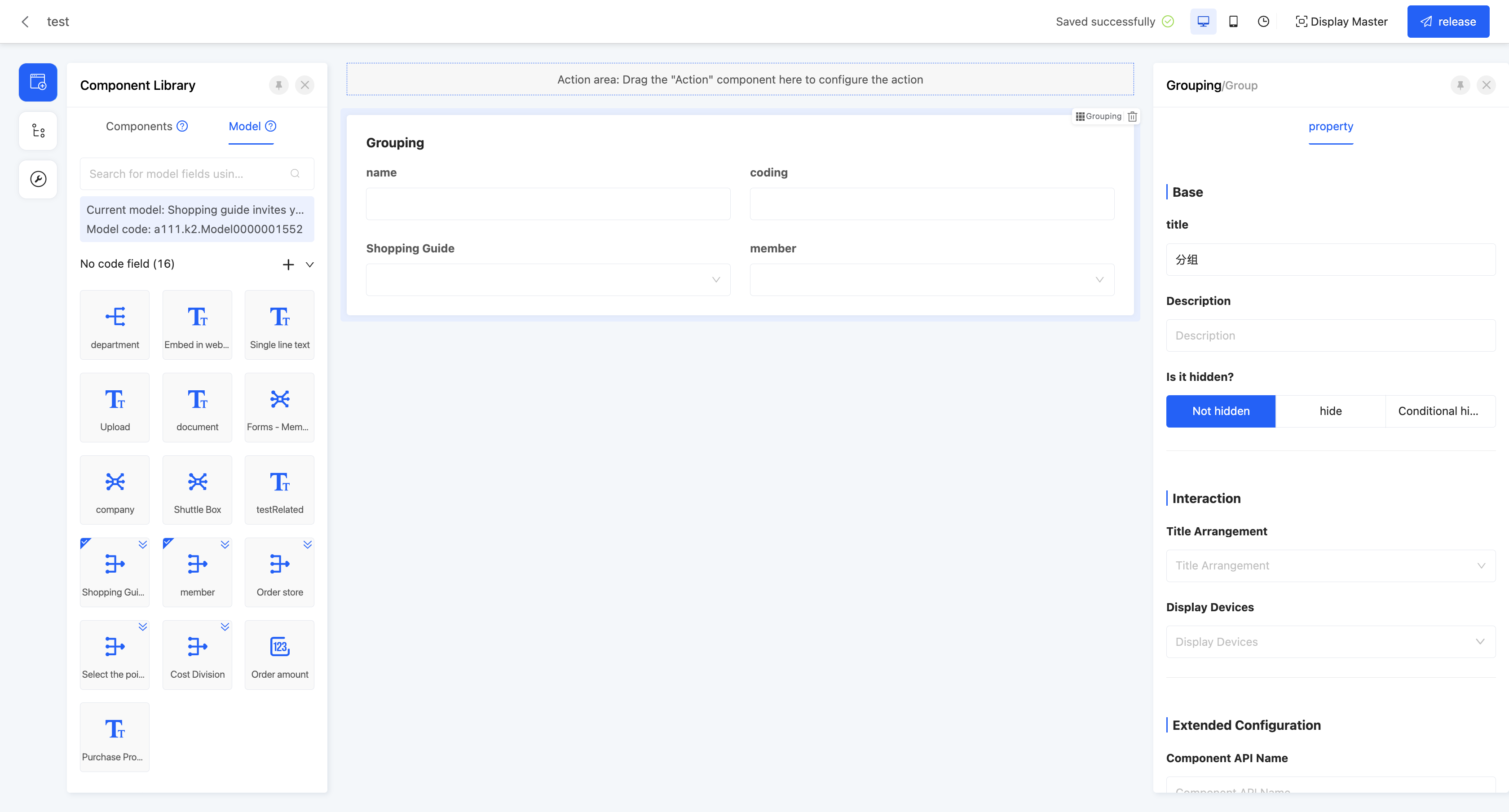Open the wrench settings sidebar icon
This screenshot has height=812, width=1509.
[x=38, y=179]
